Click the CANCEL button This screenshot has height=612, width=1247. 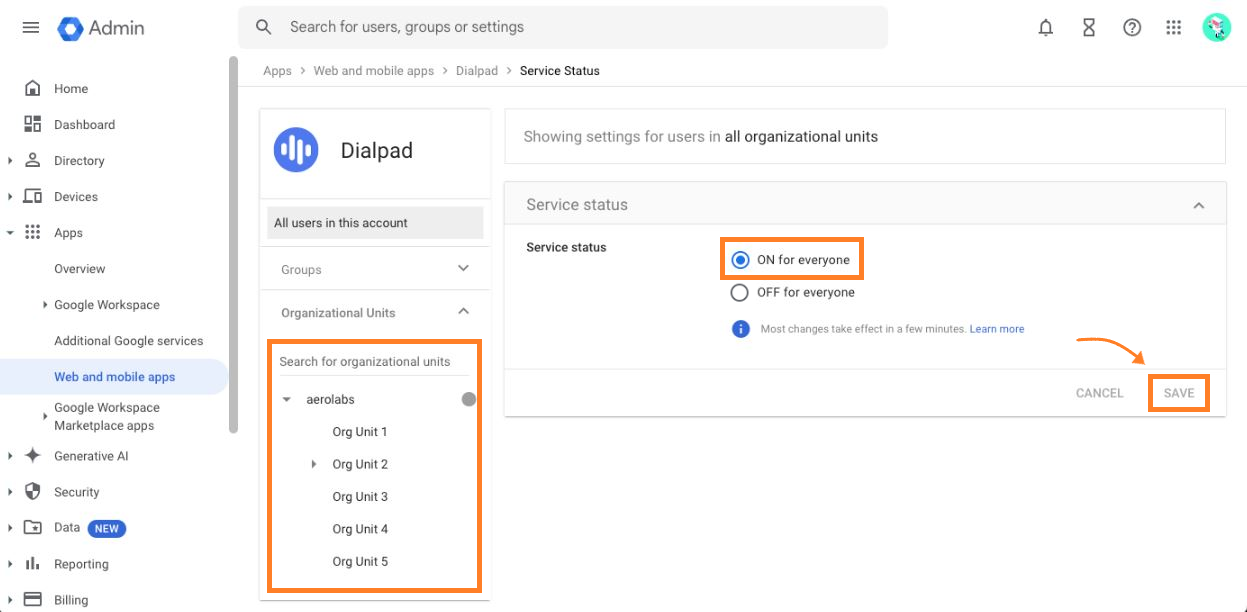(x=1100, y=393)
